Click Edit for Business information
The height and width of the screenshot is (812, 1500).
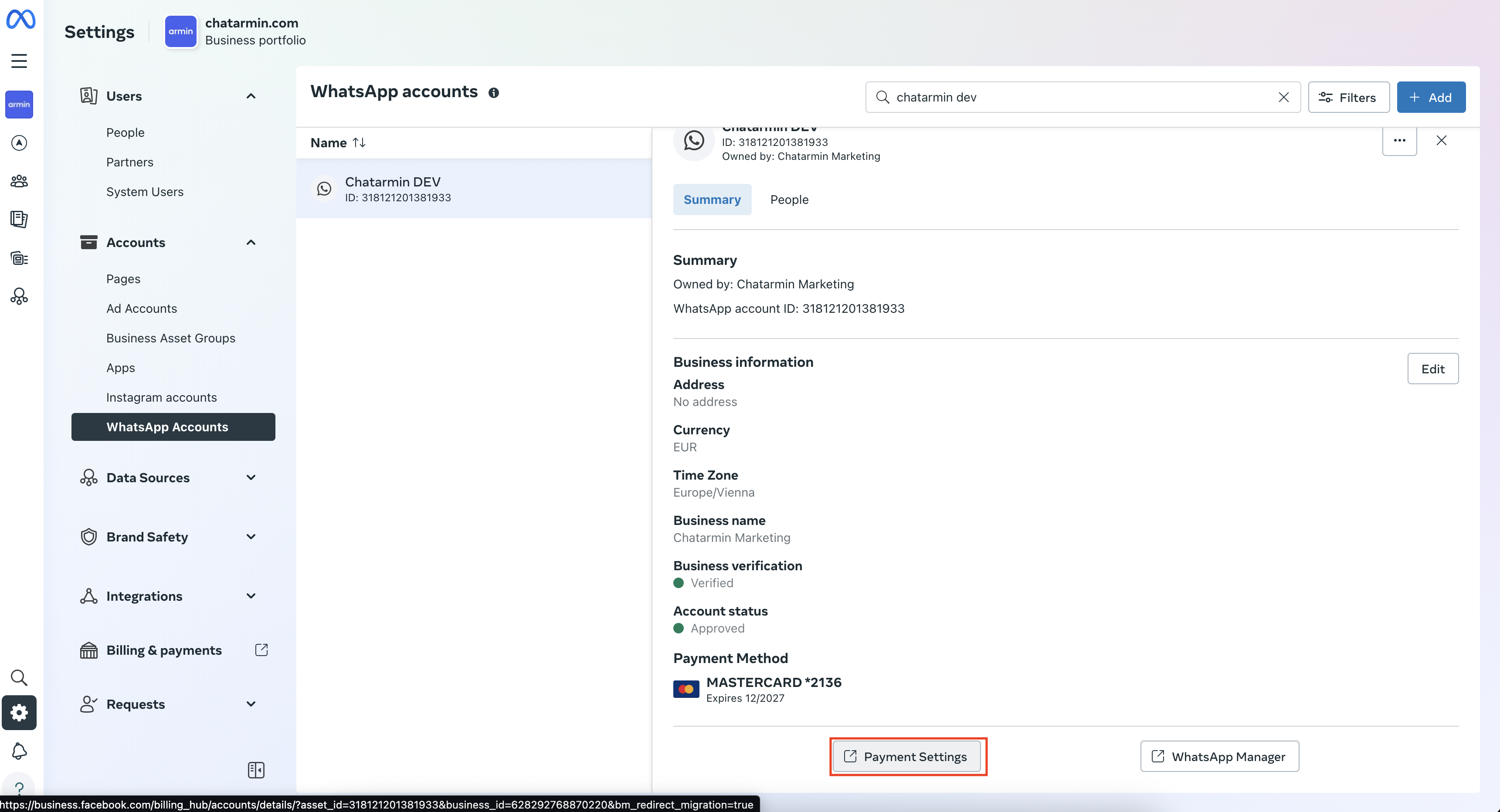click(x=1432, y=369)
